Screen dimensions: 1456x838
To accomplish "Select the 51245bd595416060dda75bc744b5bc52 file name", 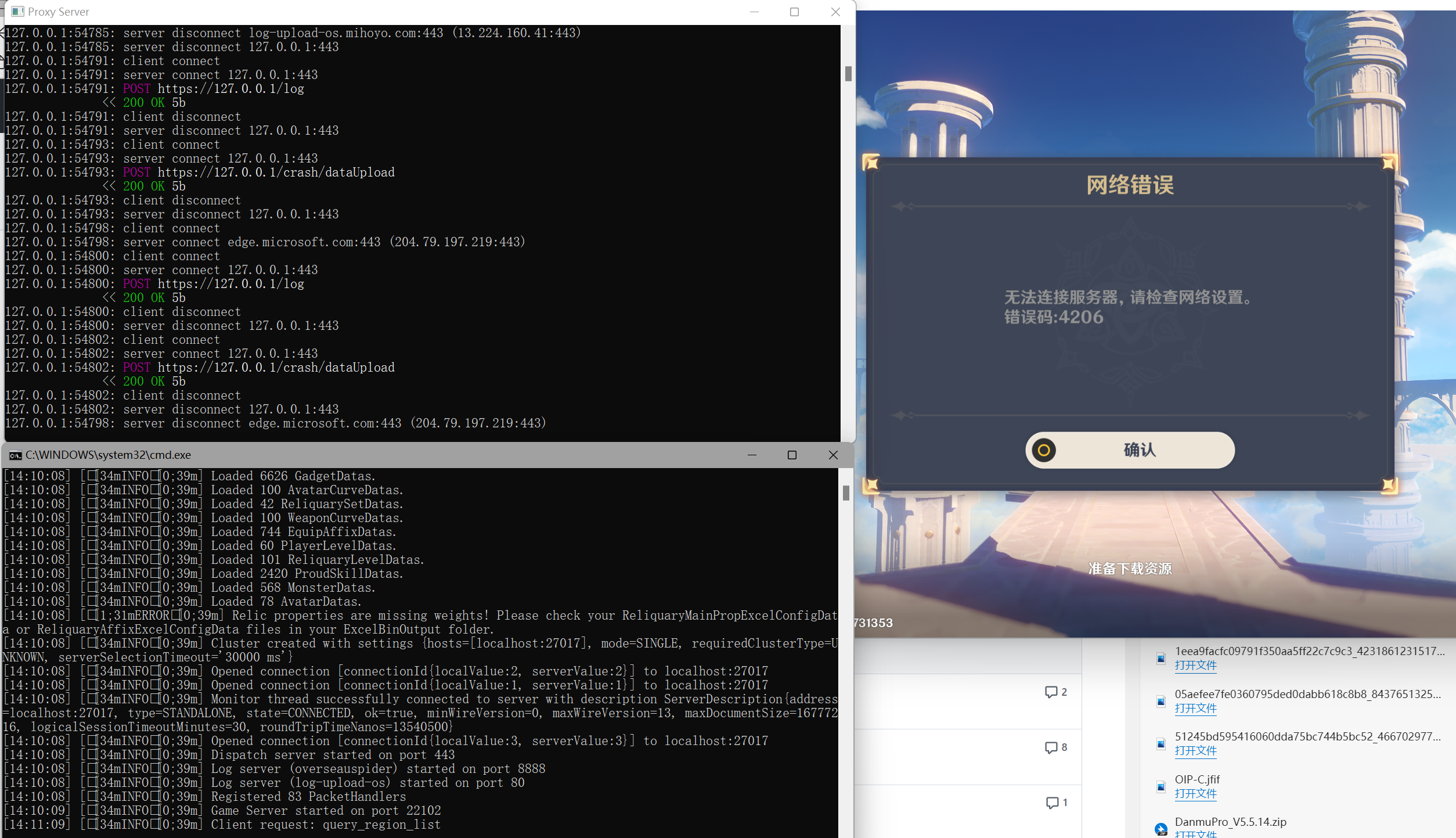I will tap(1308, 736).
